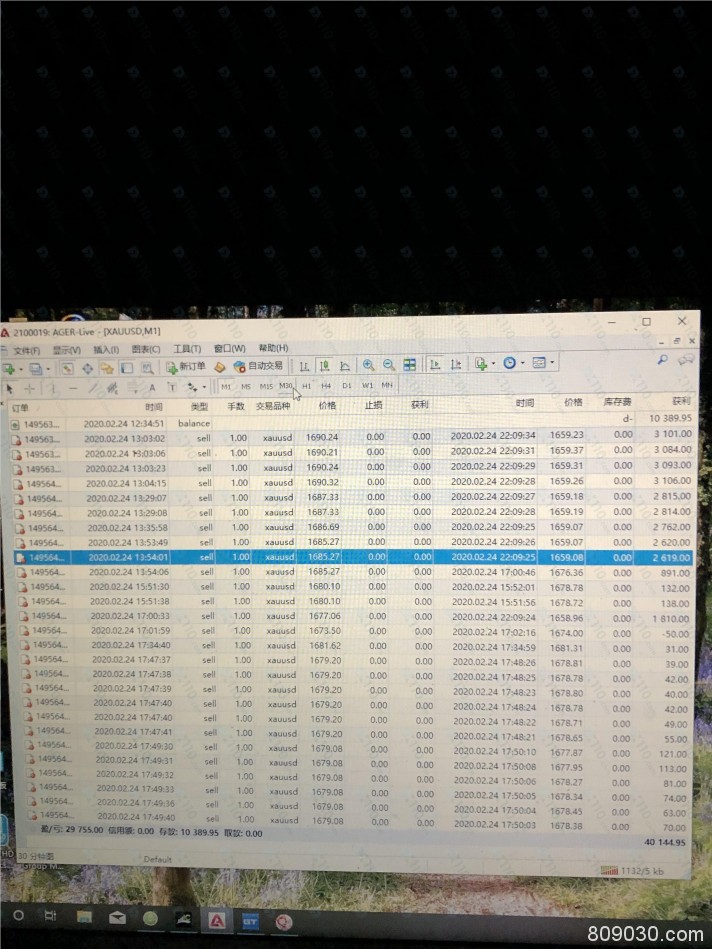Open the 帮助(H) menu
This screenshot has height=949, width=712.
273,348
